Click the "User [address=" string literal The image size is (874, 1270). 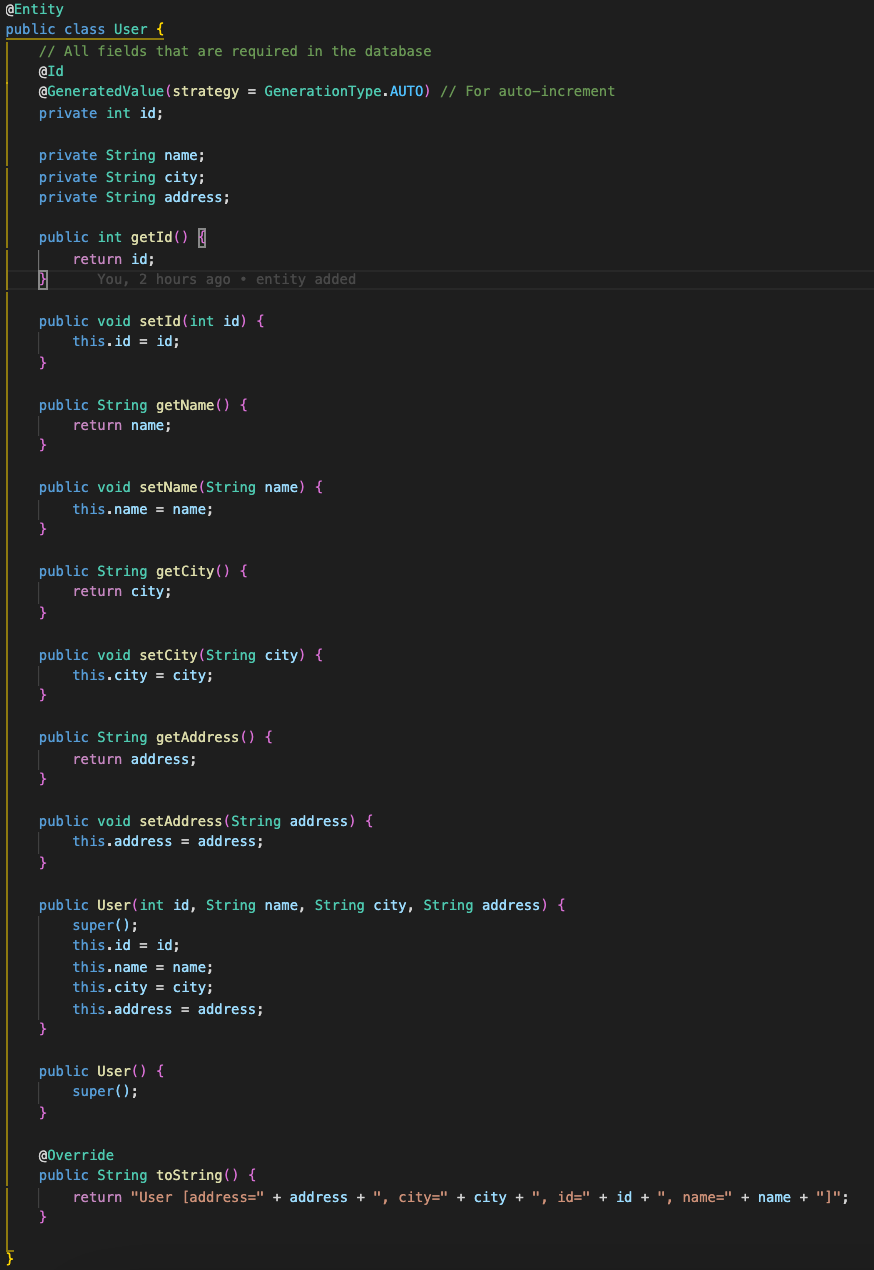click(197, 1197)
